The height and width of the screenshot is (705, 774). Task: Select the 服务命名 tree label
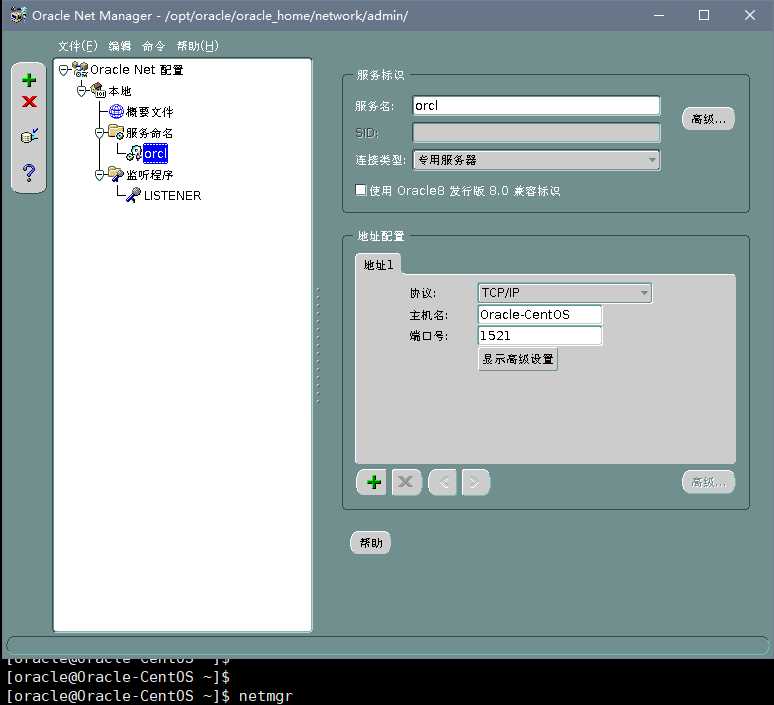150,133
